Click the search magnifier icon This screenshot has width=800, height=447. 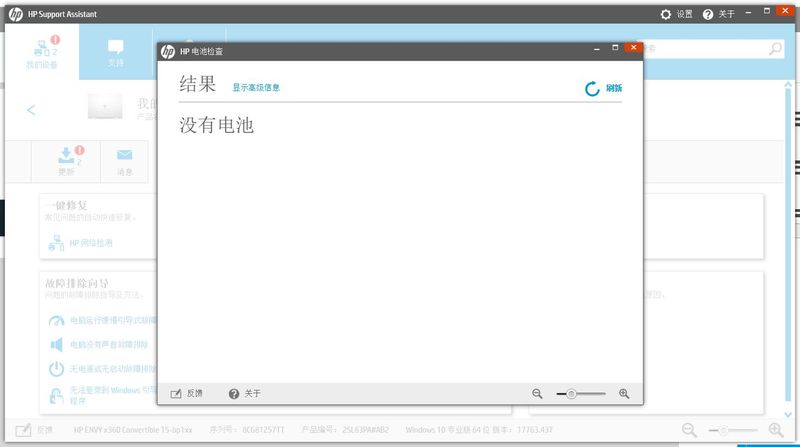click(x=775, y=48)
